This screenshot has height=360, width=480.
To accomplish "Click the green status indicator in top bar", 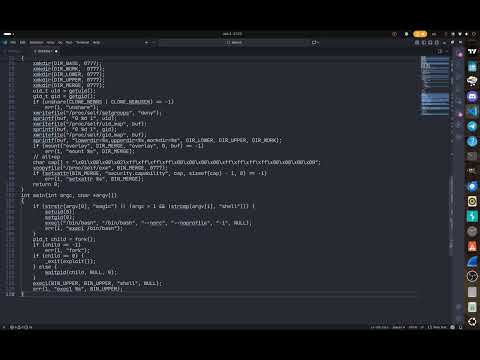I will tap(406, 34).
